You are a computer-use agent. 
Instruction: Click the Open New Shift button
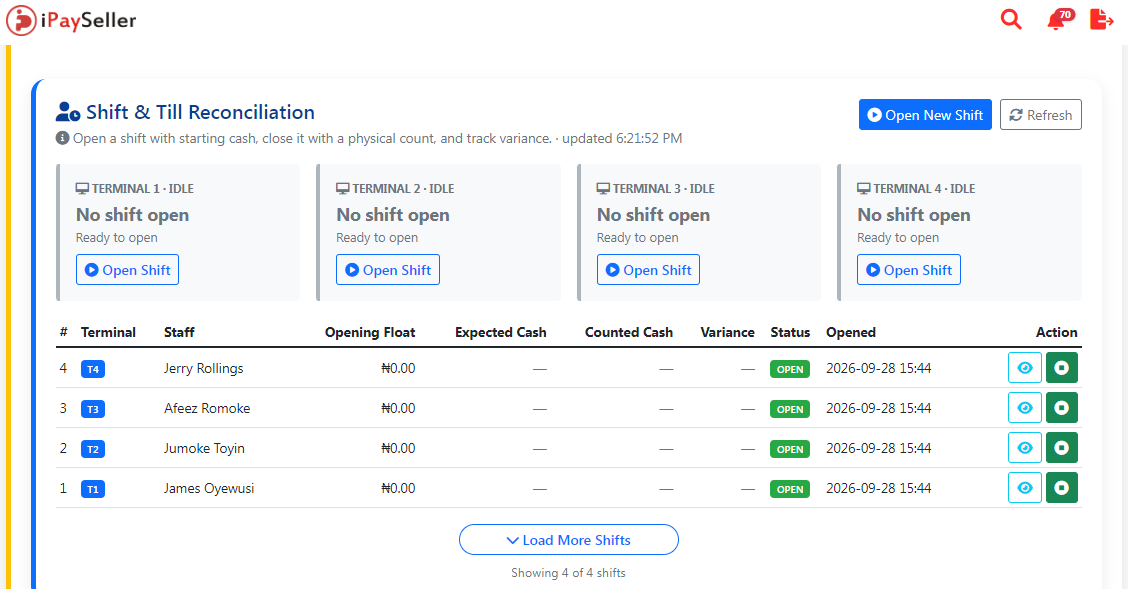click(x=925, y=115)
